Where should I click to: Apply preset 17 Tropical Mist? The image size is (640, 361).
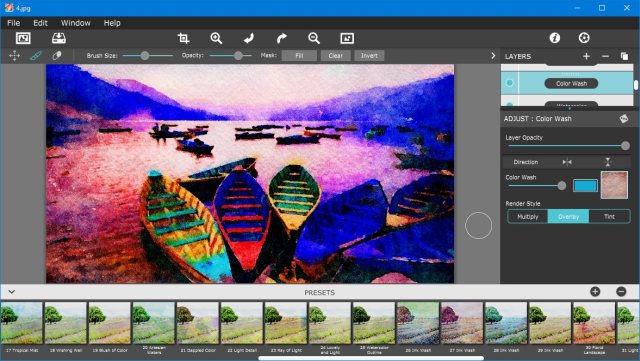point(22,323)
